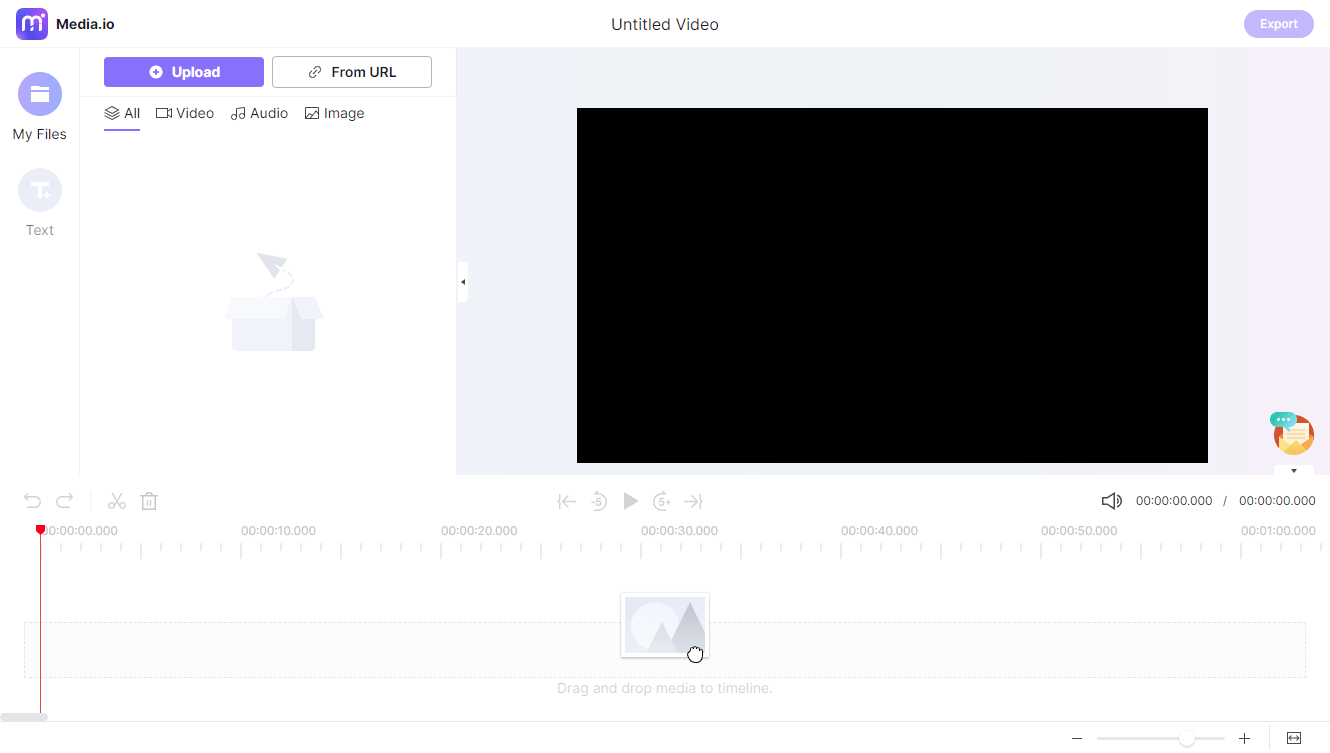The width and height of the screenshot is (1330, 753).
Task: Mute audio with the speaker icon
Action: coord(1111,500)
